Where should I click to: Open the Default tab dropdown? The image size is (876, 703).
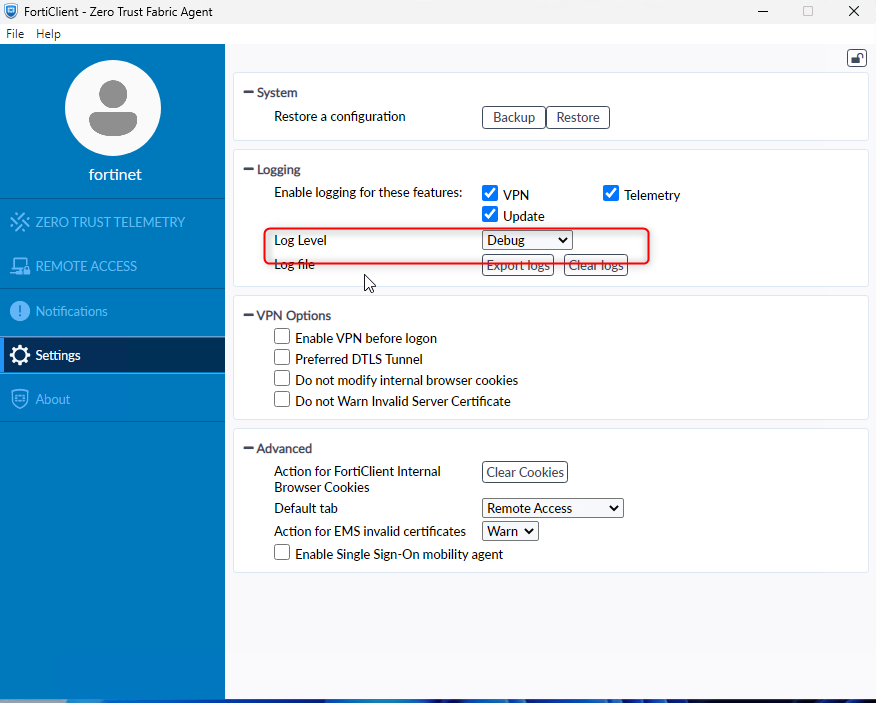[x=553, y=508]
